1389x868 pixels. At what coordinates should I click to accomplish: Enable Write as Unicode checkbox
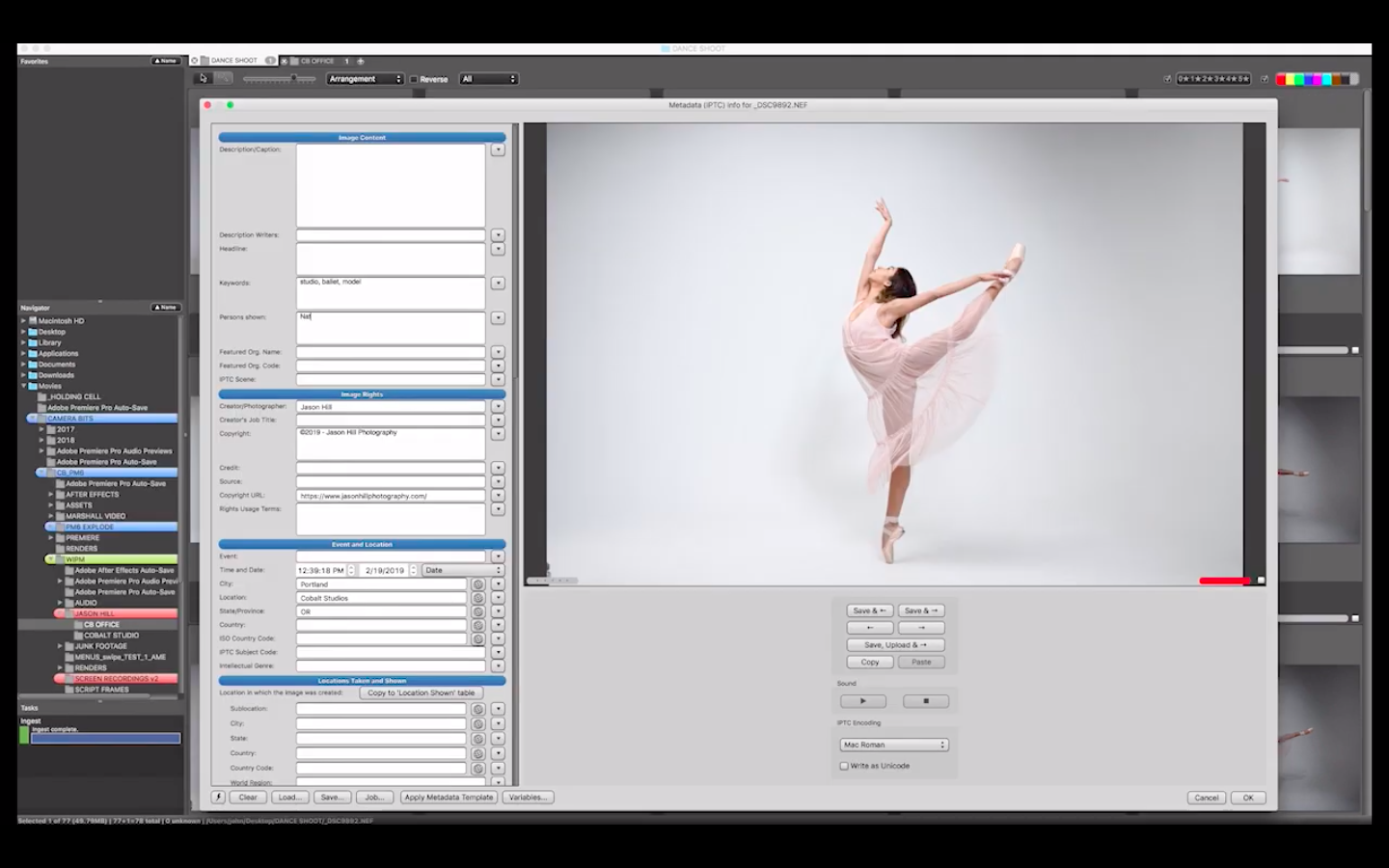coord(844,766)
